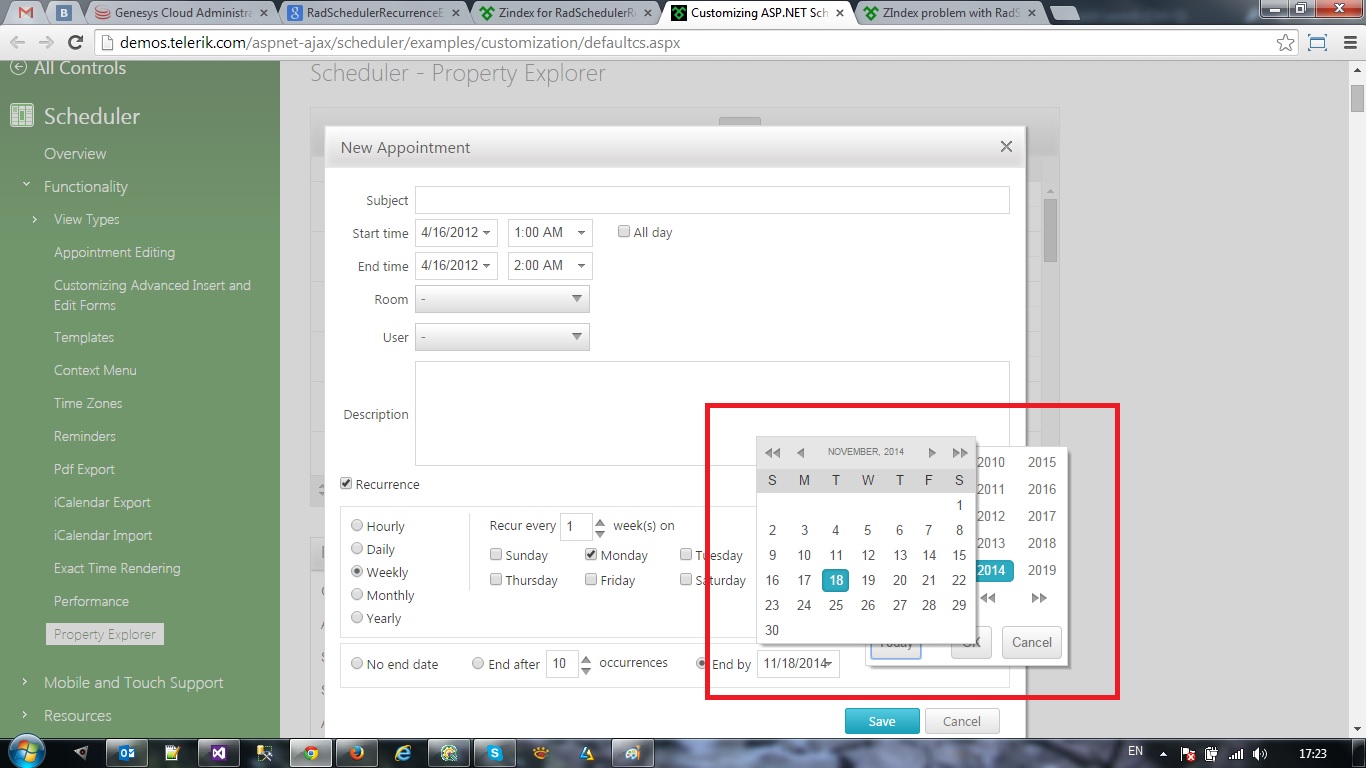Viewport: 1366px width, 768px height.
Task: Click the volume speaker icon in system tray
Action: click(1260, 754)
